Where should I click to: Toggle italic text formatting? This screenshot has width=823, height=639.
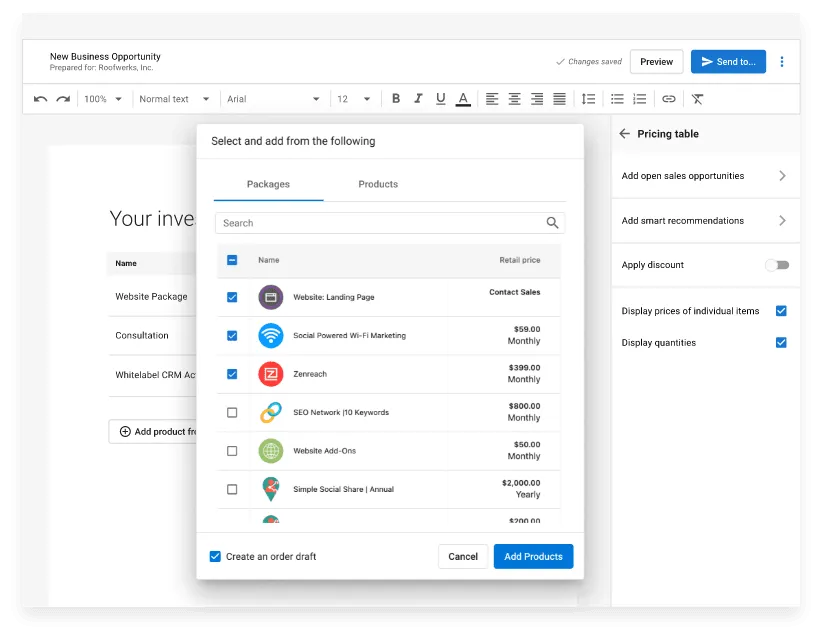418,99
